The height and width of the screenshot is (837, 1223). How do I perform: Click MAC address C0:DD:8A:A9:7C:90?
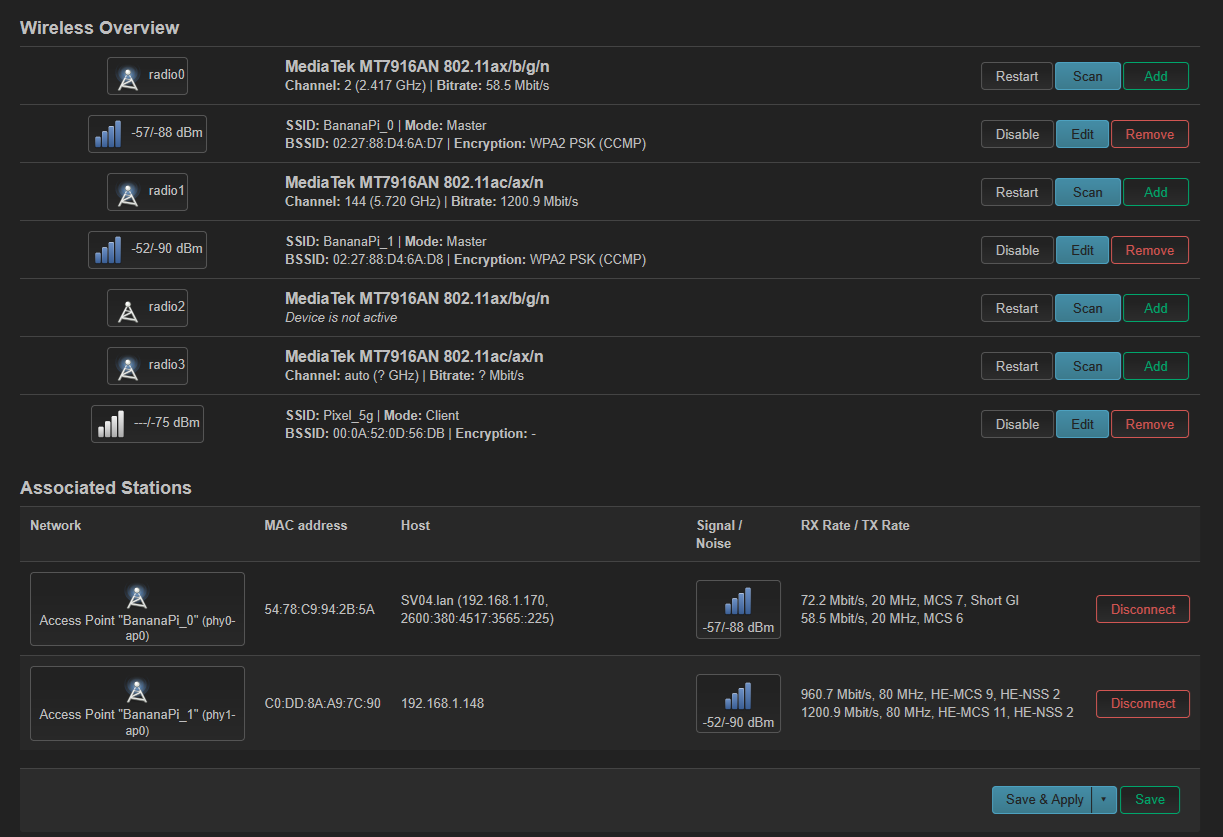322,703
